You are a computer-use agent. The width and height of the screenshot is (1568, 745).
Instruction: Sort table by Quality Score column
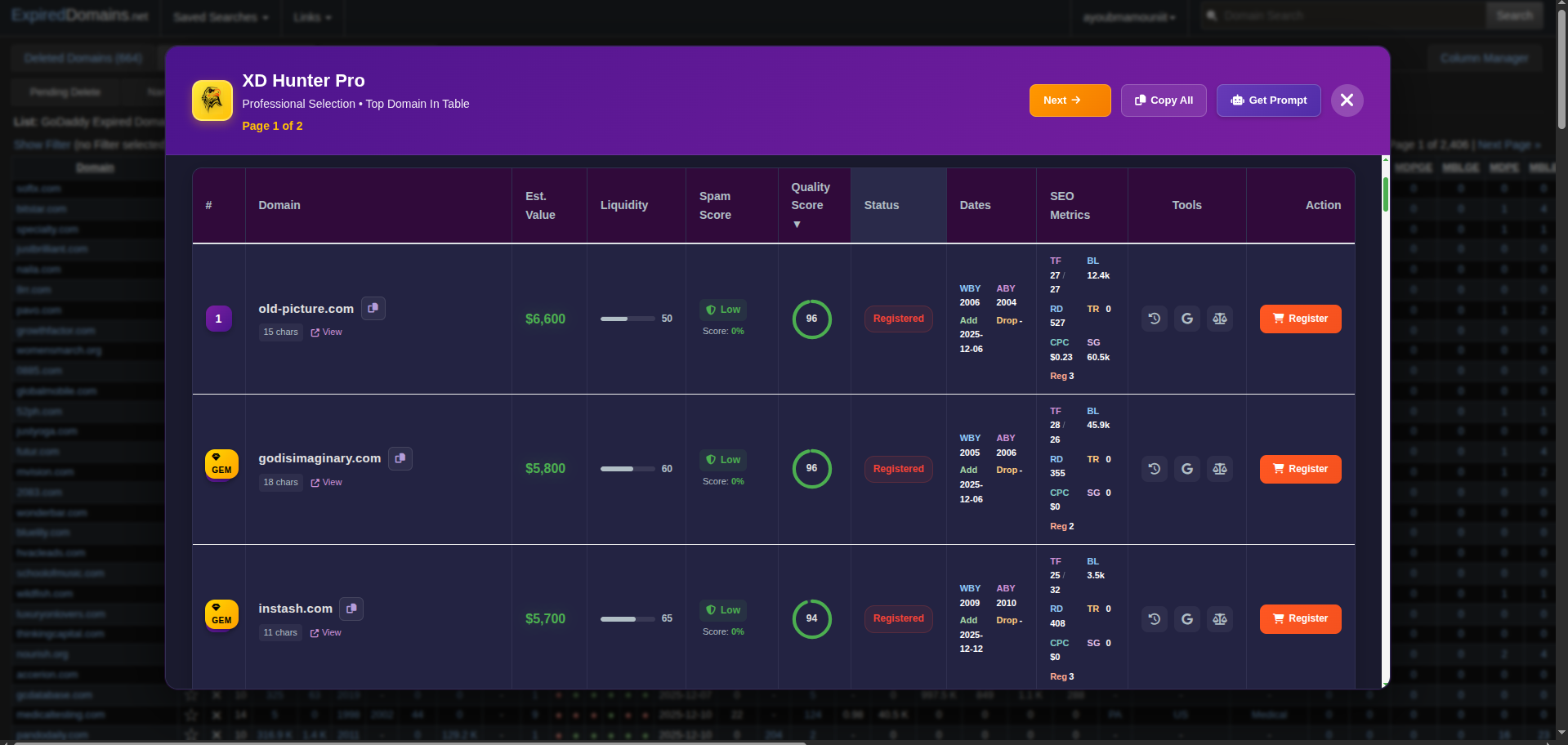point(811,205)
